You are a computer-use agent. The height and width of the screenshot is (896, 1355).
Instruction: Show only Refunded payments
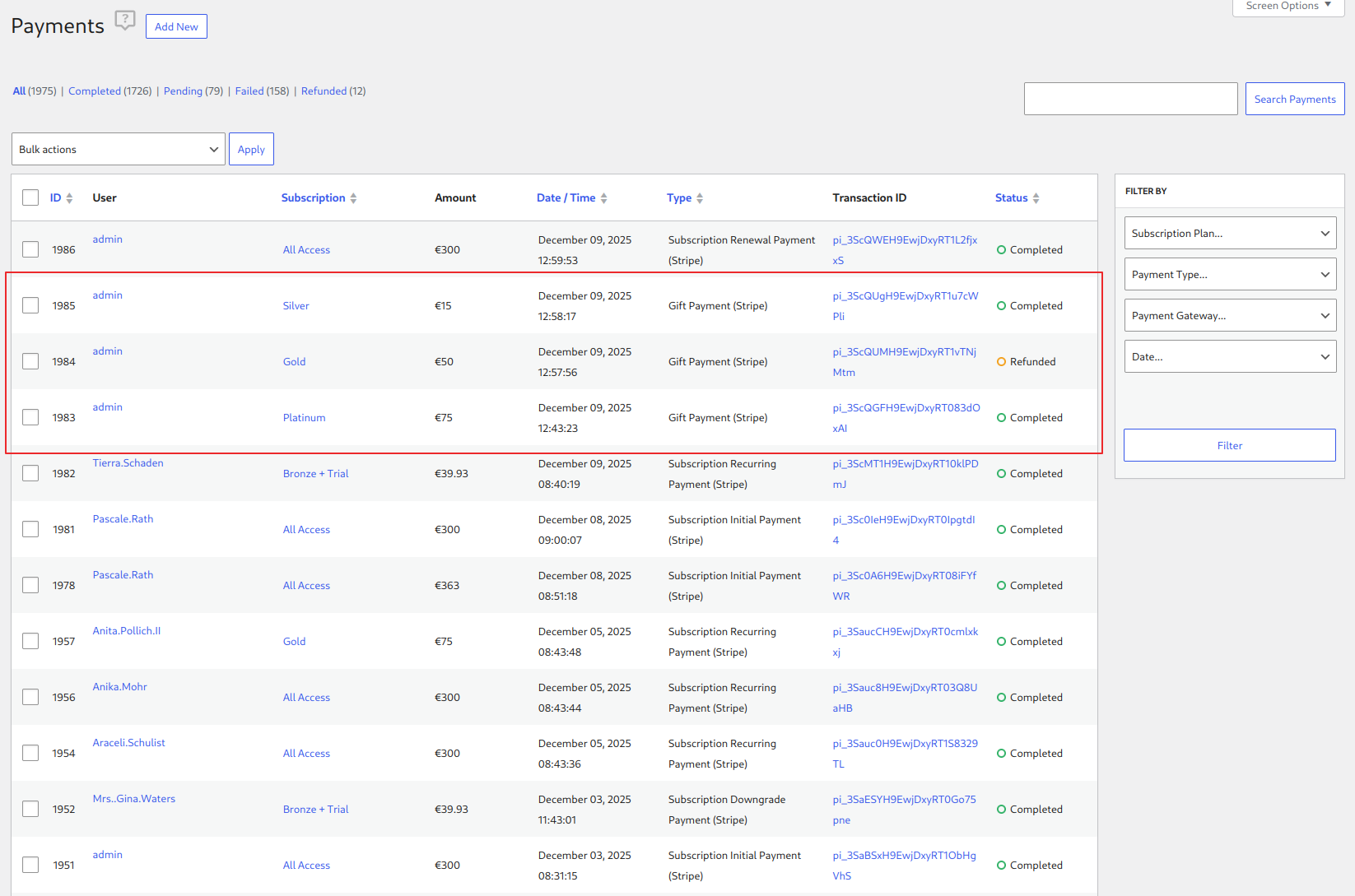pos(324,91)
